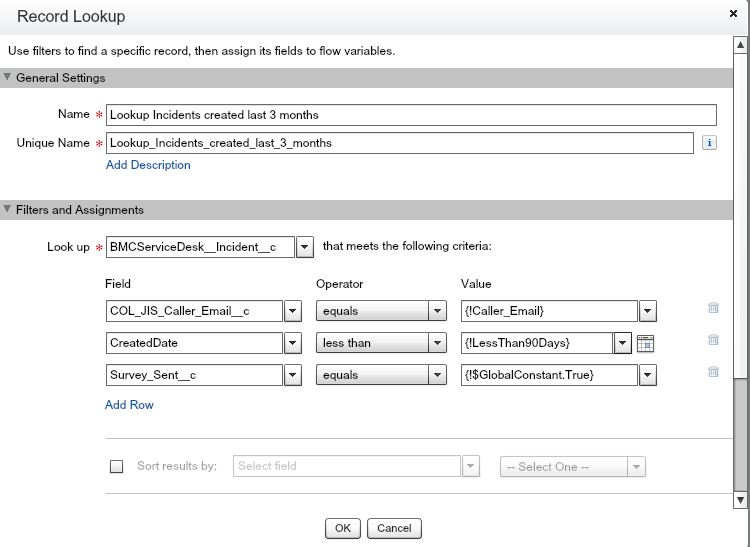
Task: Collapse the Filters and Assignments section
Action: (9, 210)
